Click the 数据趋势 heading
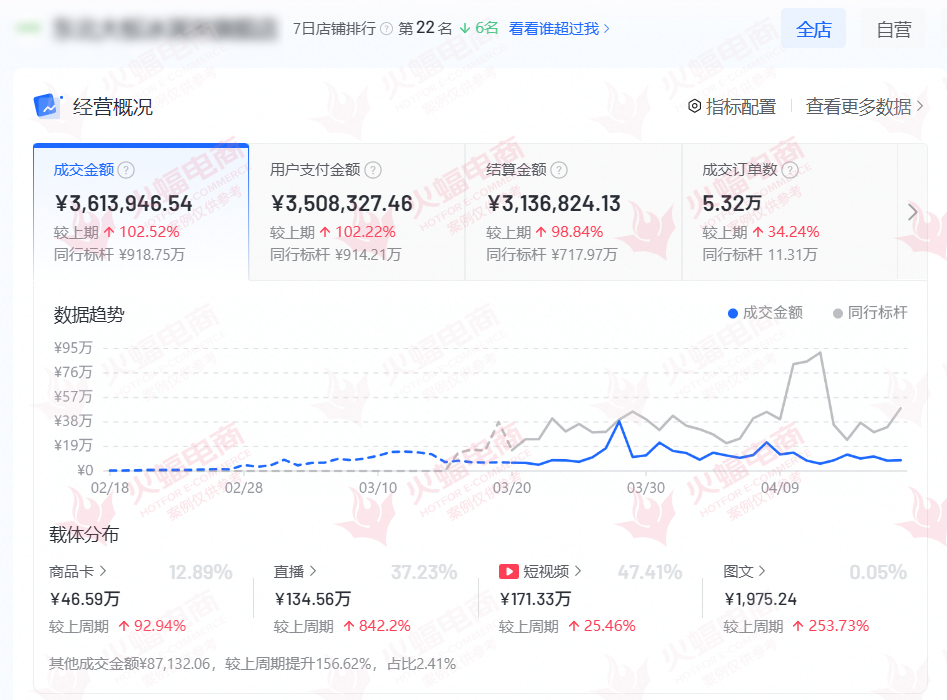Image resolution: width=947 pixels, height=700 pixels. [x=89, y=315]
